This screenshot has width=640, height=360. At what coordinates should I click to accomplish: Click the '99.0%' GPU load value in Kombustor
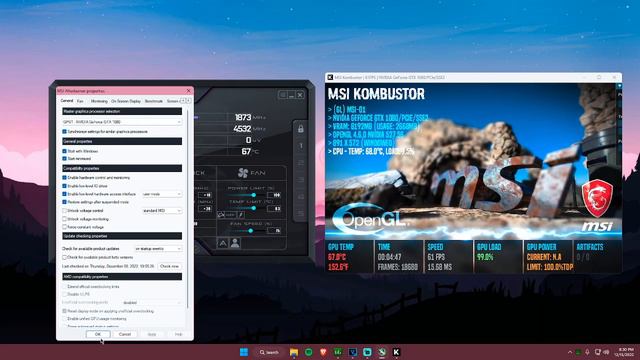485,257
